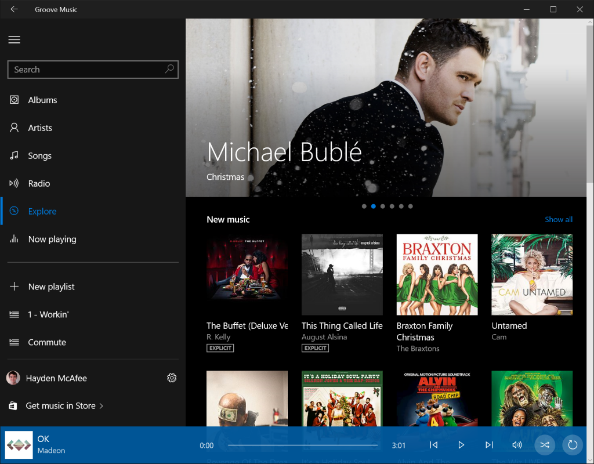Select first carousel page dot

tap(364, 206)
